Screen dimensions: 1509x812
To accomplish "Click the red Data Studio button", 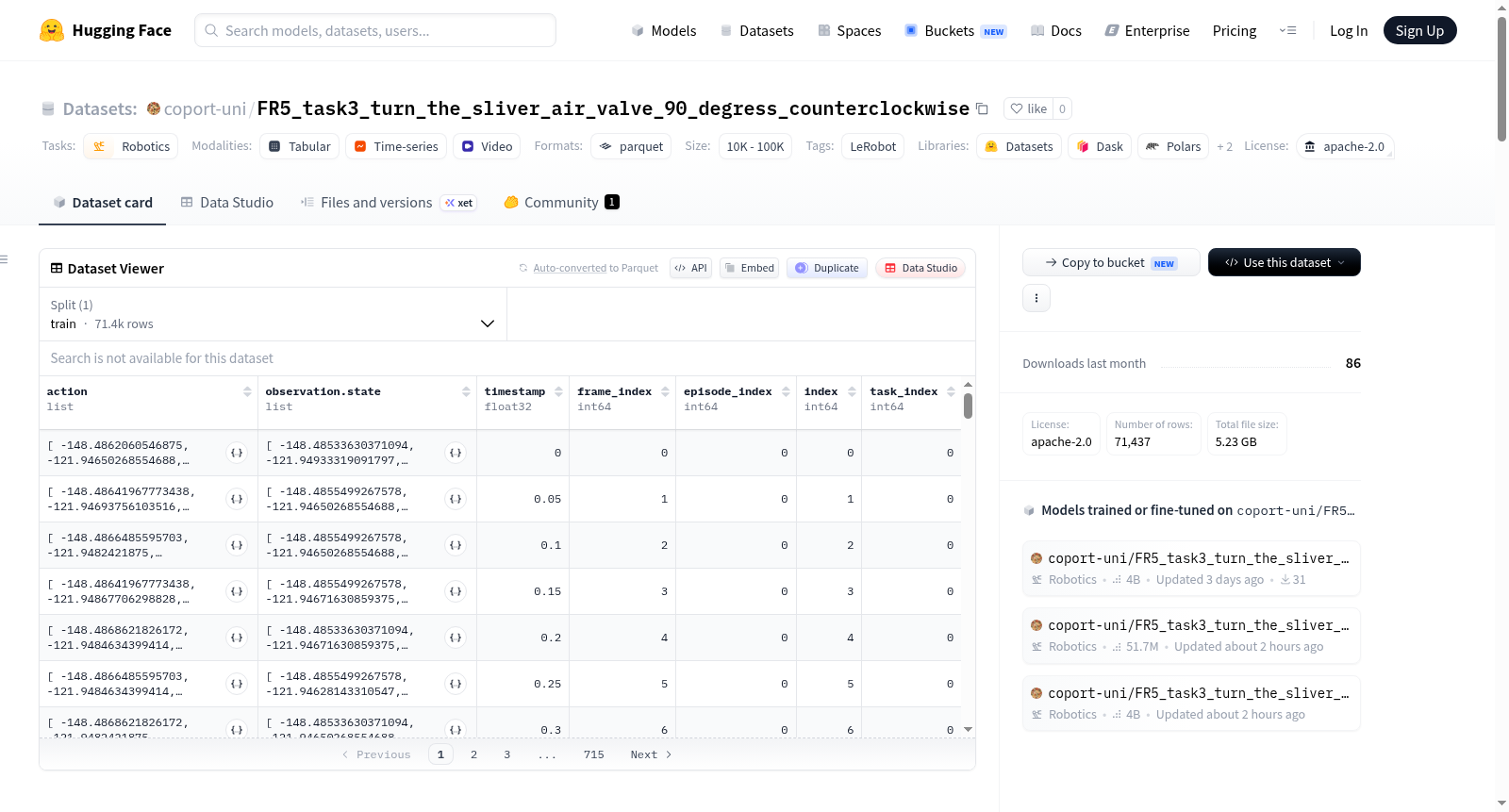I will pos(920,268).
